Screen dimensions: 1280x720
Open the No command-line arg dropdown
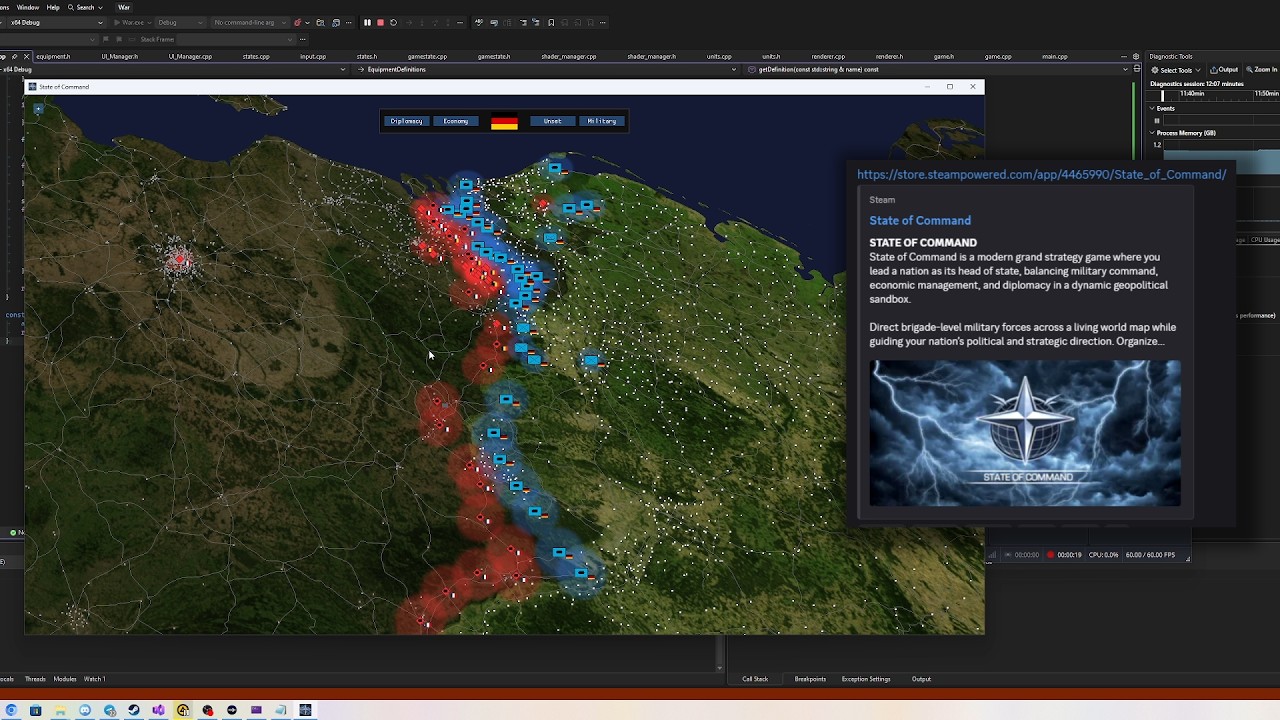click(248, 22)
